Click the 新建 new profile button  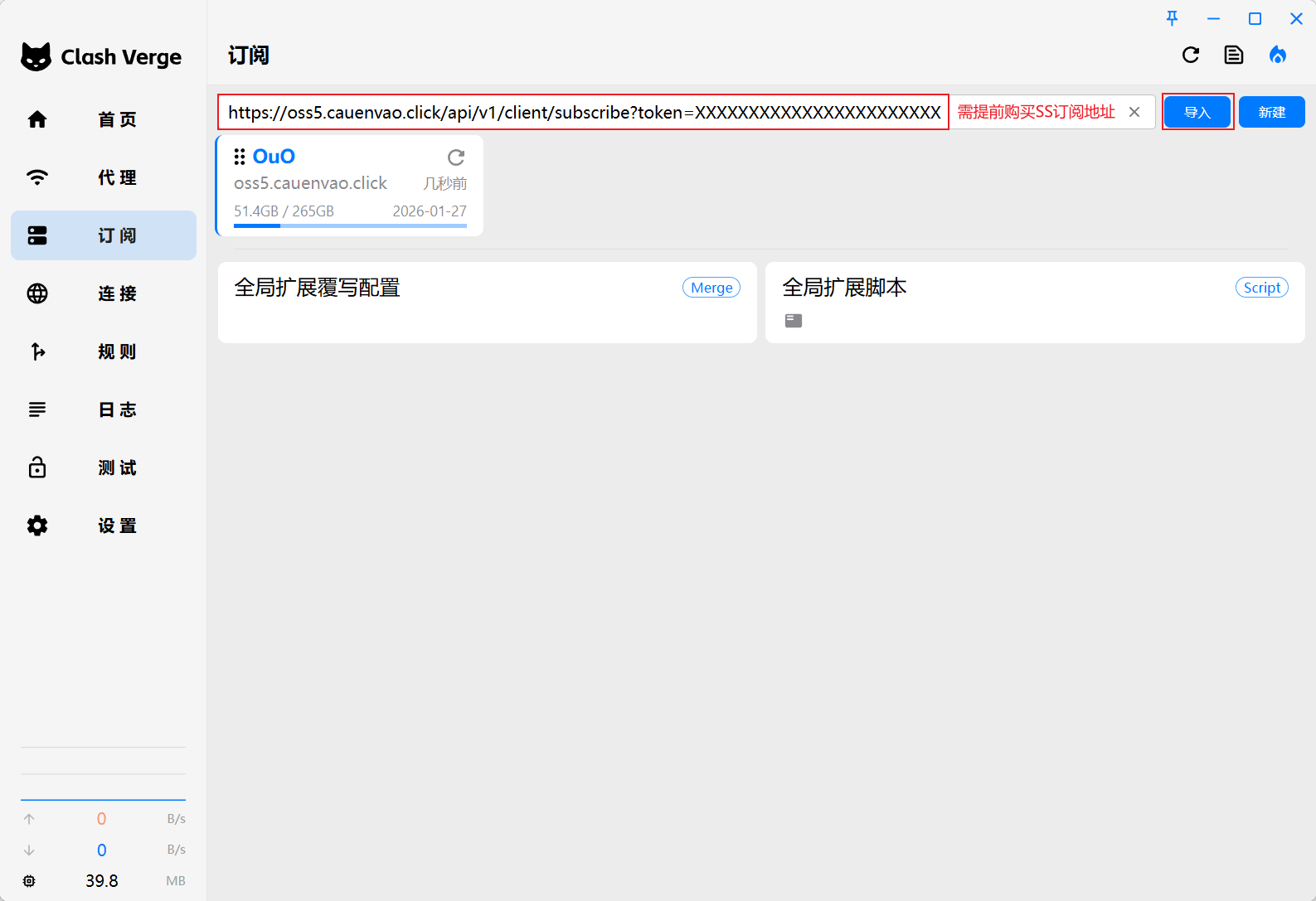pyautogui.click(x=1272, y=112)
